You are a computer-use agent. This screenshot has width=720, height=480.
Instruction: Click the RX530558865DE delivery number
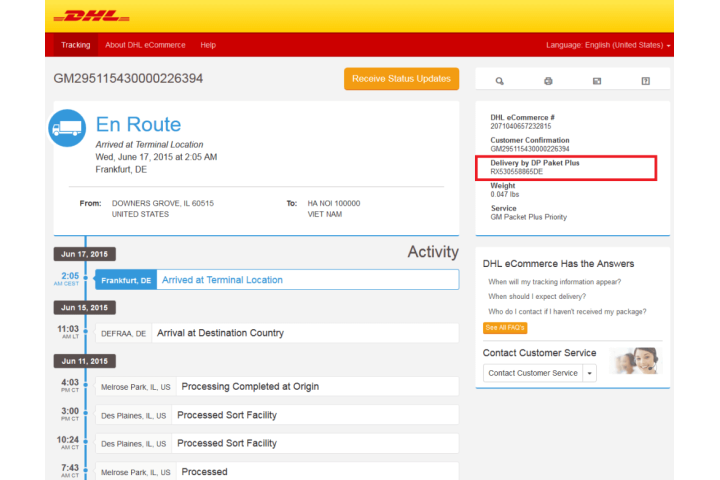coord(517,172)
